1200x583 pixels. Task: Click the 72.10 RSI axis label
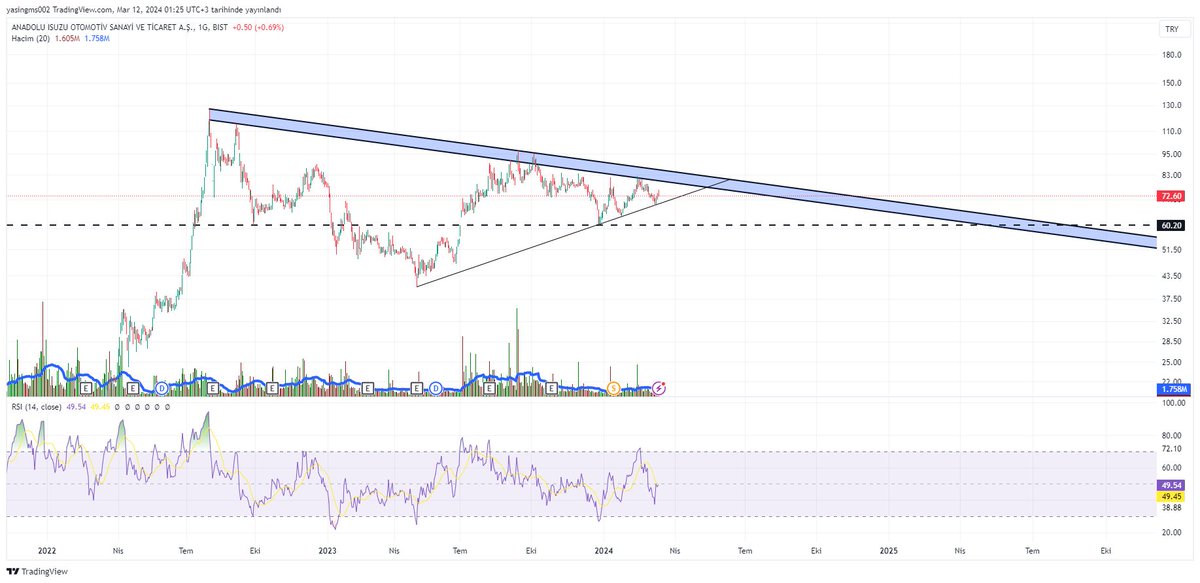(1173, 451)
